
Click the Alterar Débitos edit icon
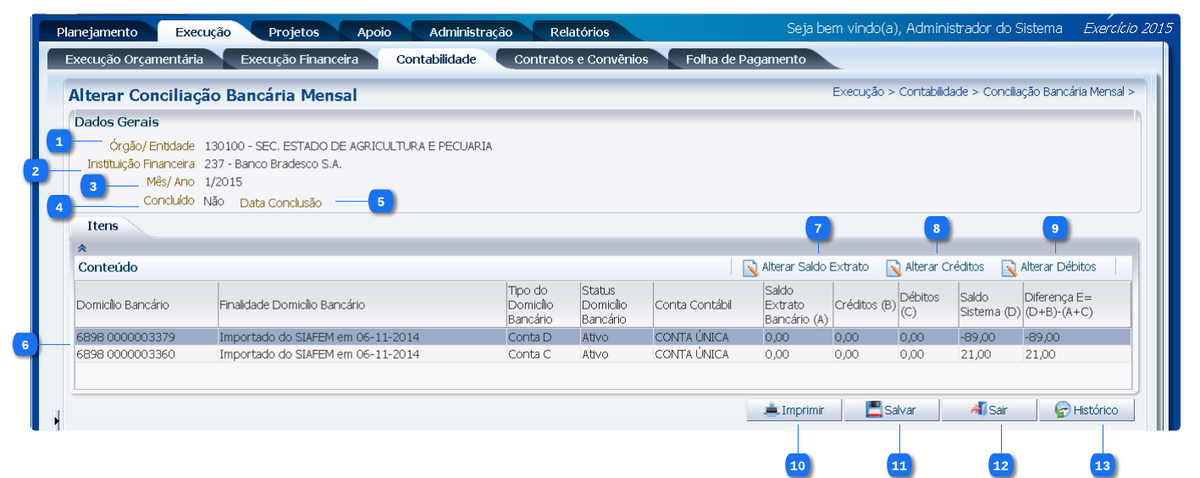point(1009,268)
